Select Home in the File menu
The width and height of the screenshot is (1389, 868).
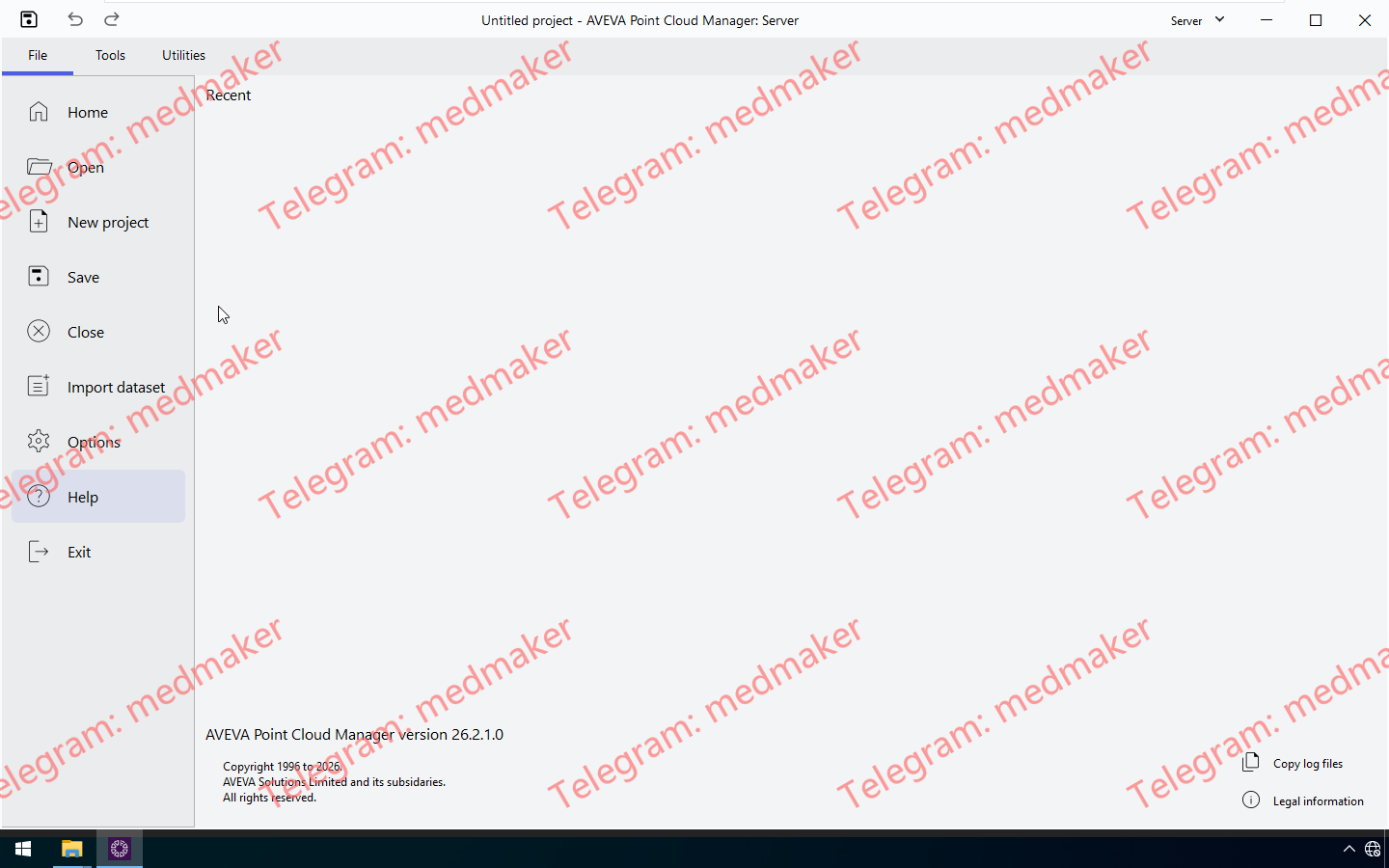pyautogui.click(x=88, y=113)
